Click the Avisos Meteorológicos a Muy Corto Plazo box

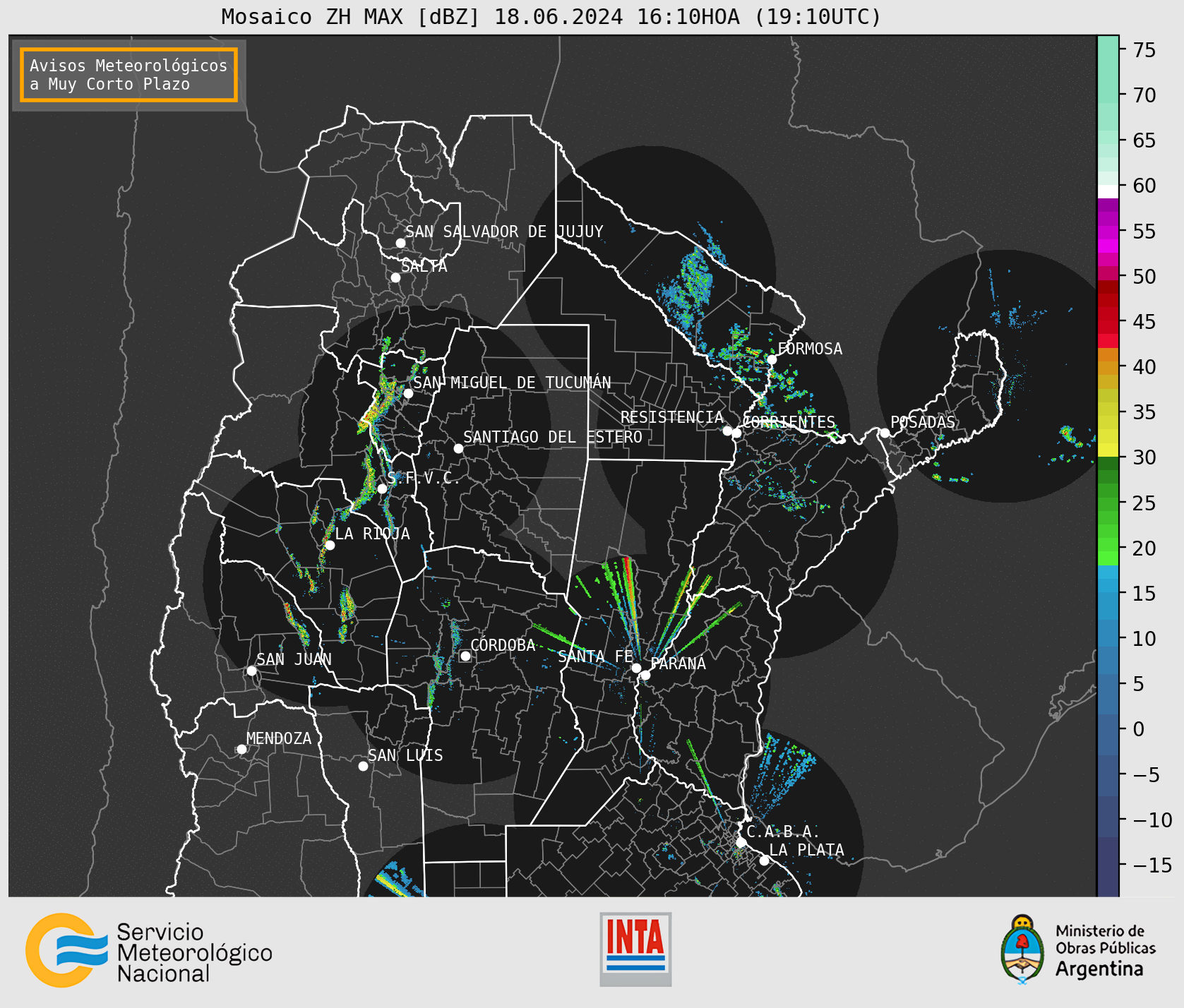click(x=128, y=75)
